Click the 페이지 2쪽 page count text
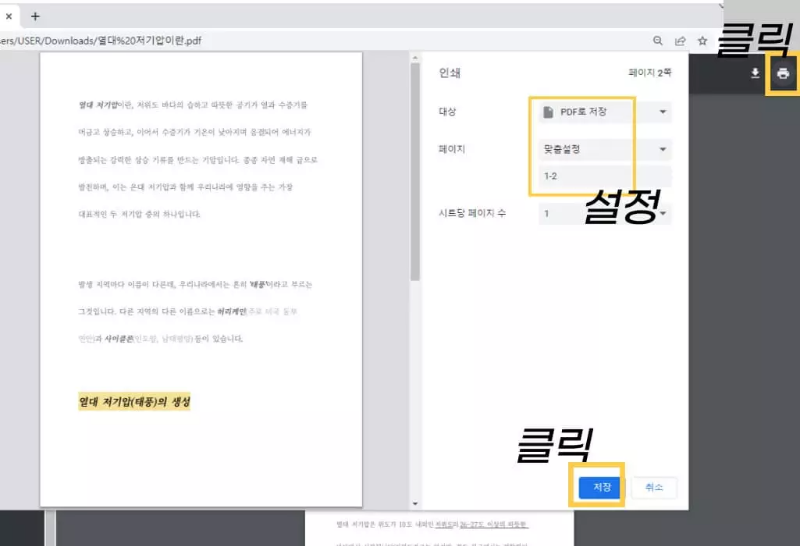This screenshot has height=546, width=800. pyautogui.click(x=649, y=73)
